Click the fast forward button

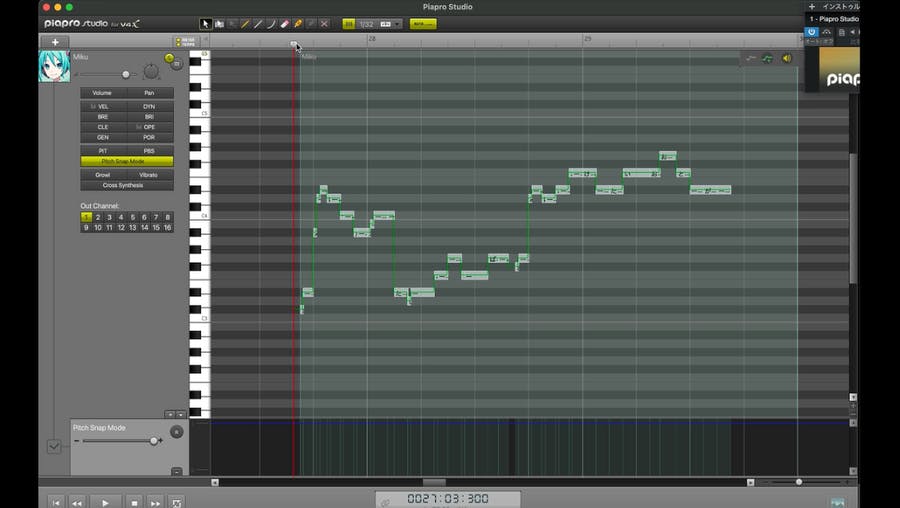pos(156,503)
